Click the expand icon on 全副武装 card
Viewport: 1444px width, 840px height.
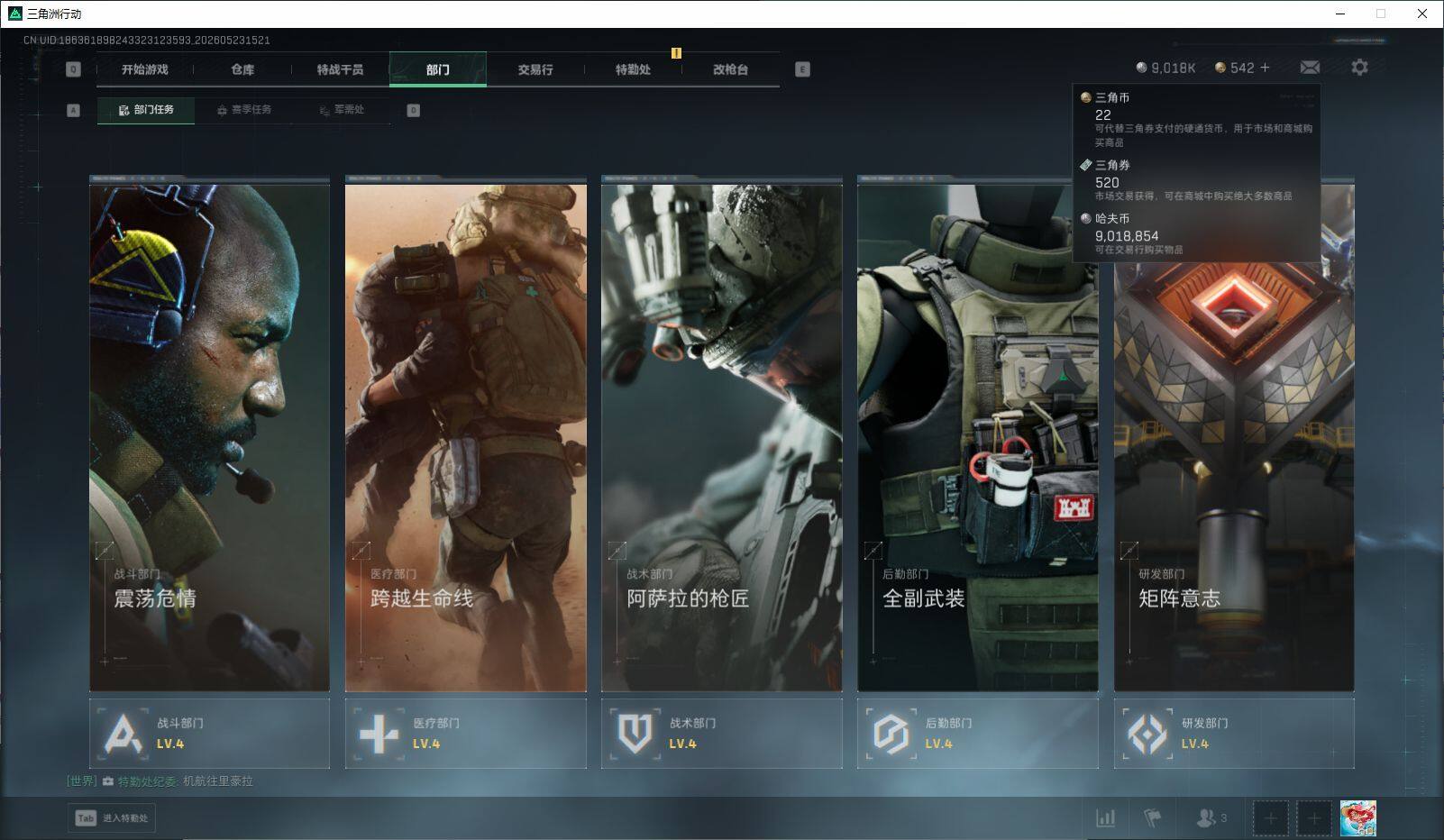pos(873,550)
